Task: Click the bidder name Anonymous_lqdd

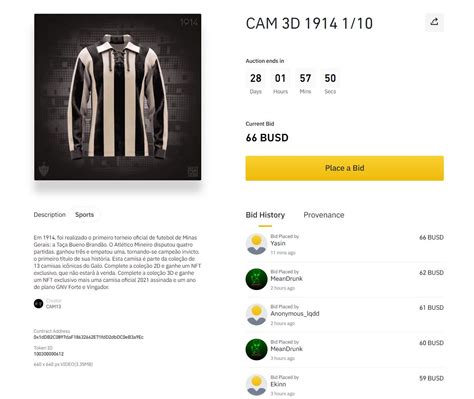Action: 295,314
